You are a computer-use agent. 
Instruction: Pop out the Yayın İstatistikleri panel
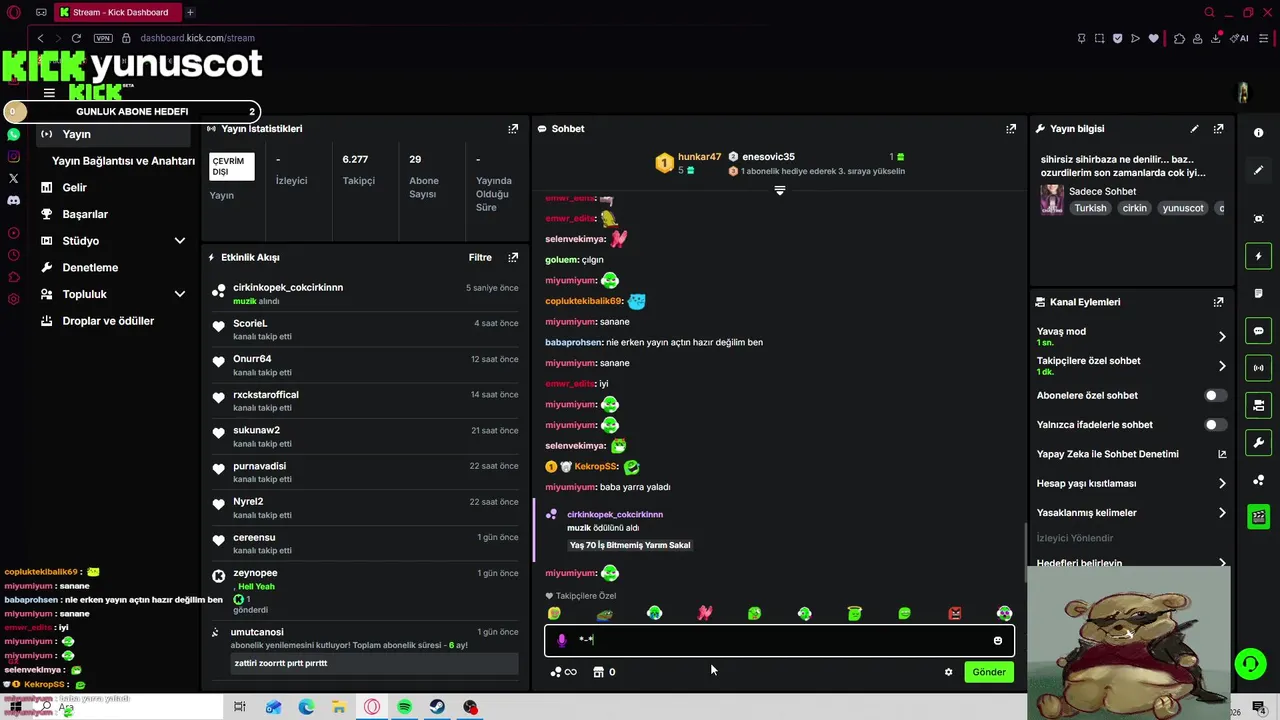513,129
